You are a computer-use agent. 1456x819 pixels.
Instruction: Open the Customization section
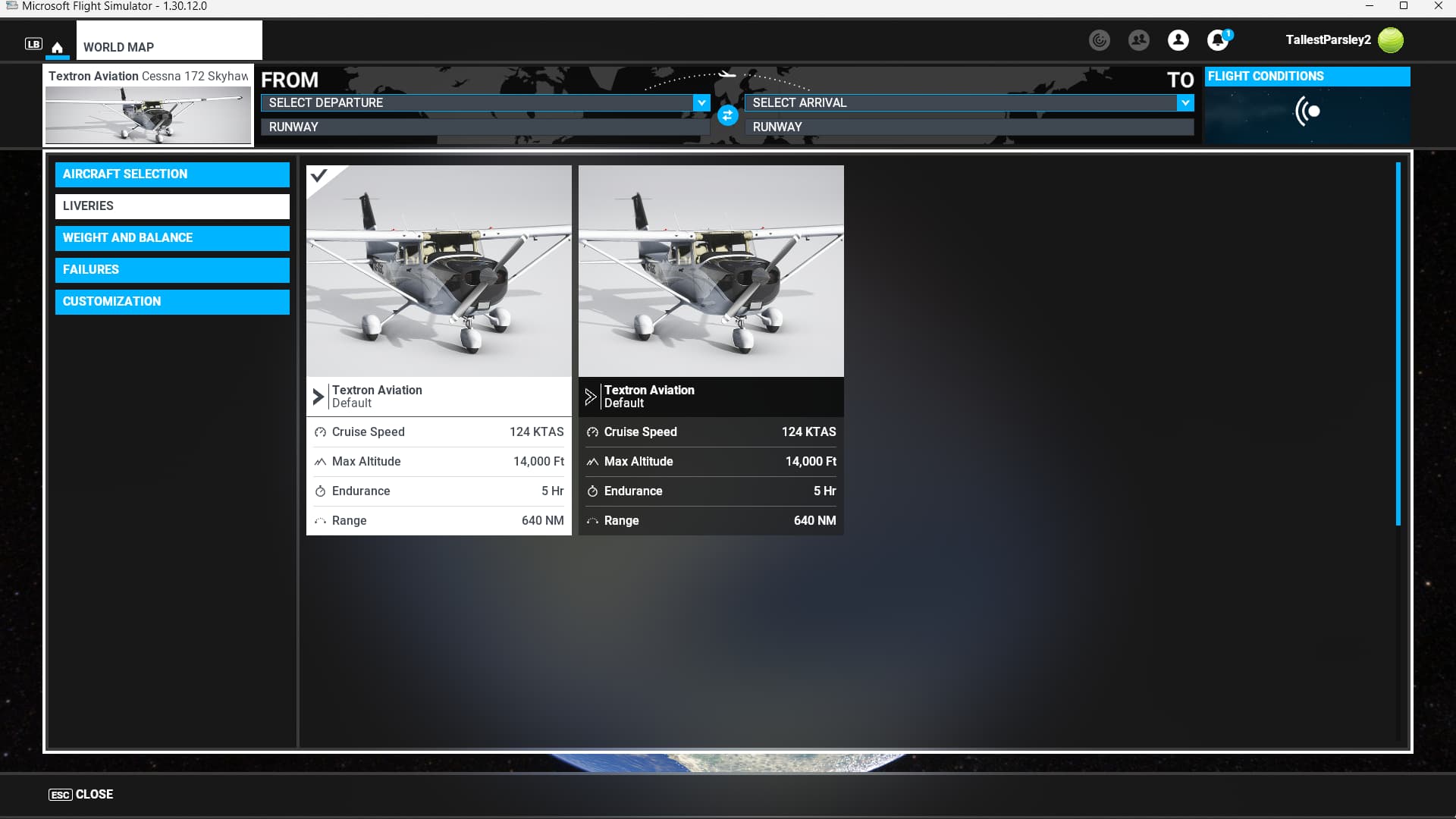point(172,301)
